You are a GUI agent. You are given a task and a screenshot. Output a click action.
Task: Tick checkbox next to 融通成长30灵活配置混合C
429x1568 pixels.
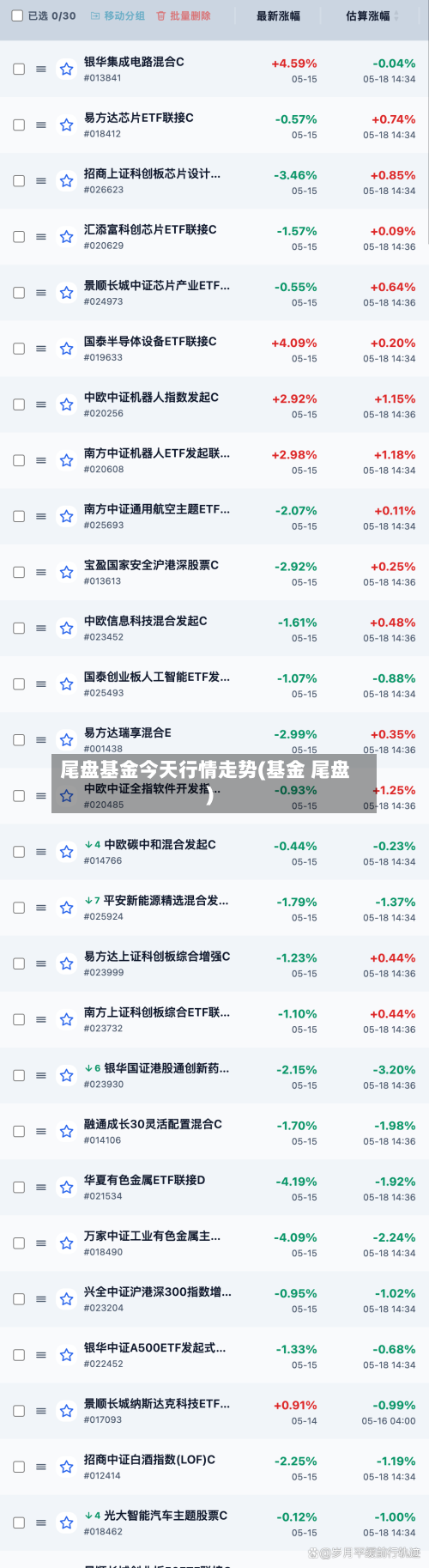pyautogui.click(x=19, y=1131)
